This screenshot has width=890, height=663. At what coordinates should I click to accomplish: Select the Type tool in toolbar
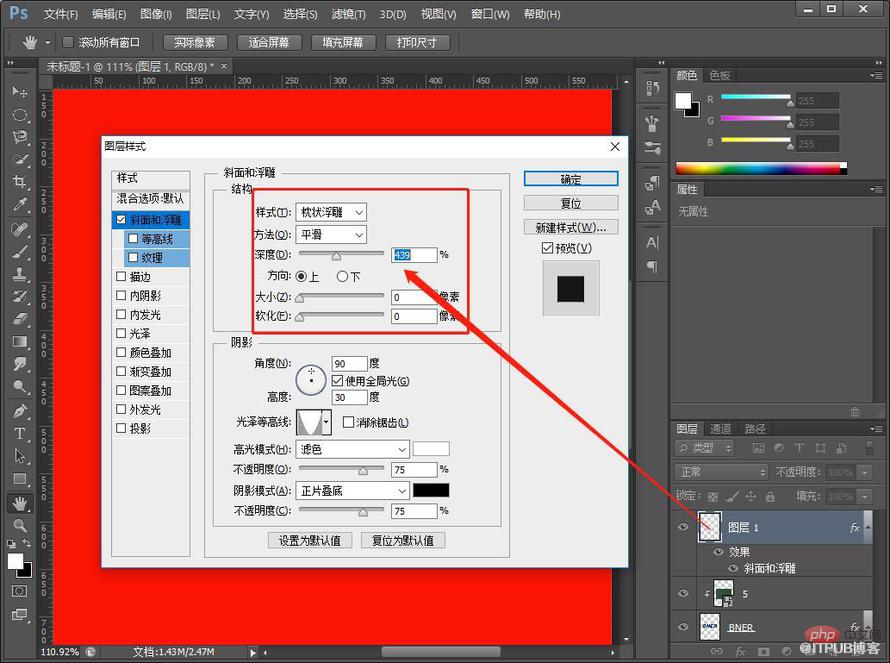(20, 434)
